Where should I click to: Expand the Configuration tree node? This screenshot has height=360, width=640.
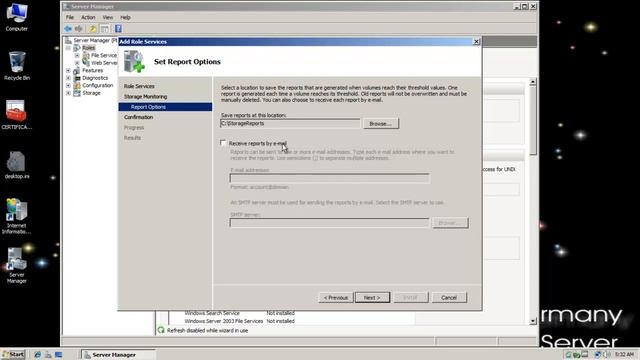pyautogui.click(x=68, y=85)
